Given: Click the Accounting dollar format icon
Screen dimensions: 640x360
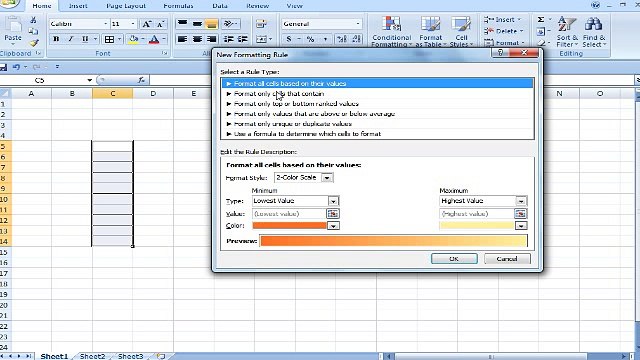Looking at the screenshot, I should (289, 39).
